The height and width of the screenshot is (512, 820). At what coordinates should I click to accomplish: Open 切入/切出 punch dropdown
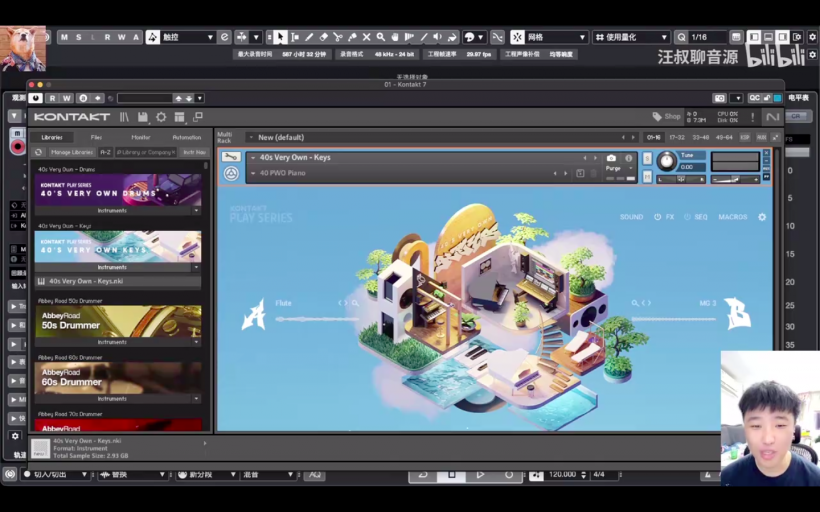click(x=55, y=474)
